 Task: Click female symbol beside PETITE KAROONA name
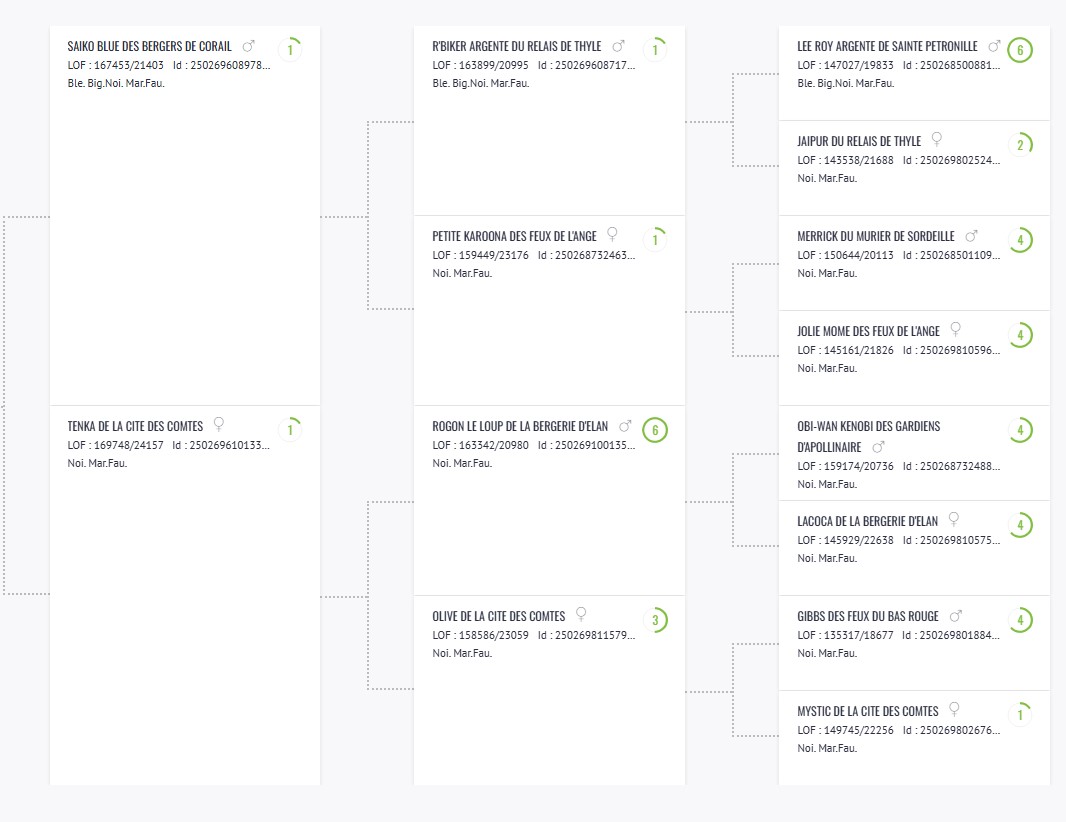[x=612, y=235]
